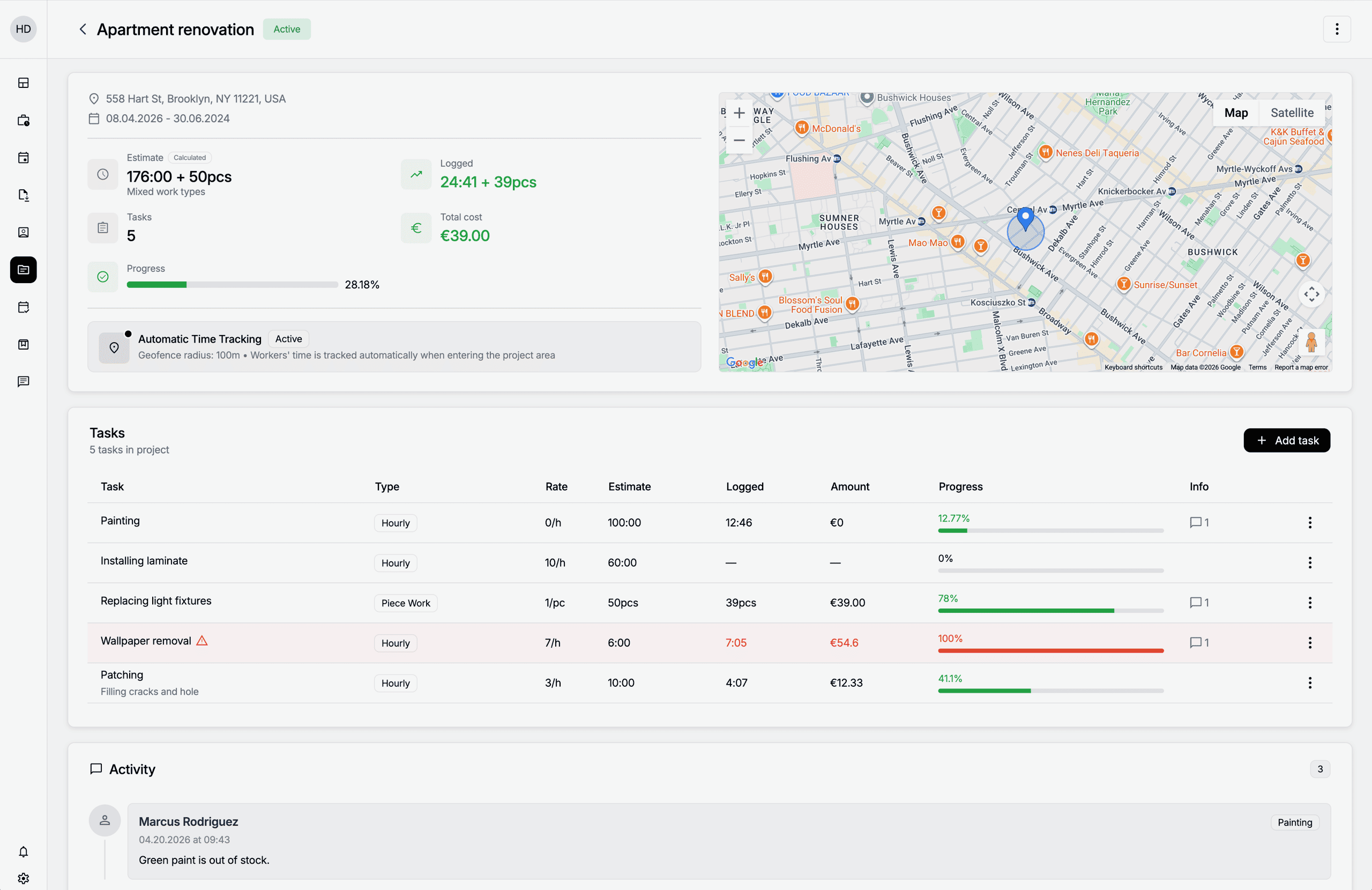
Task: Zoom out on the map
Action: coord(739,140)
